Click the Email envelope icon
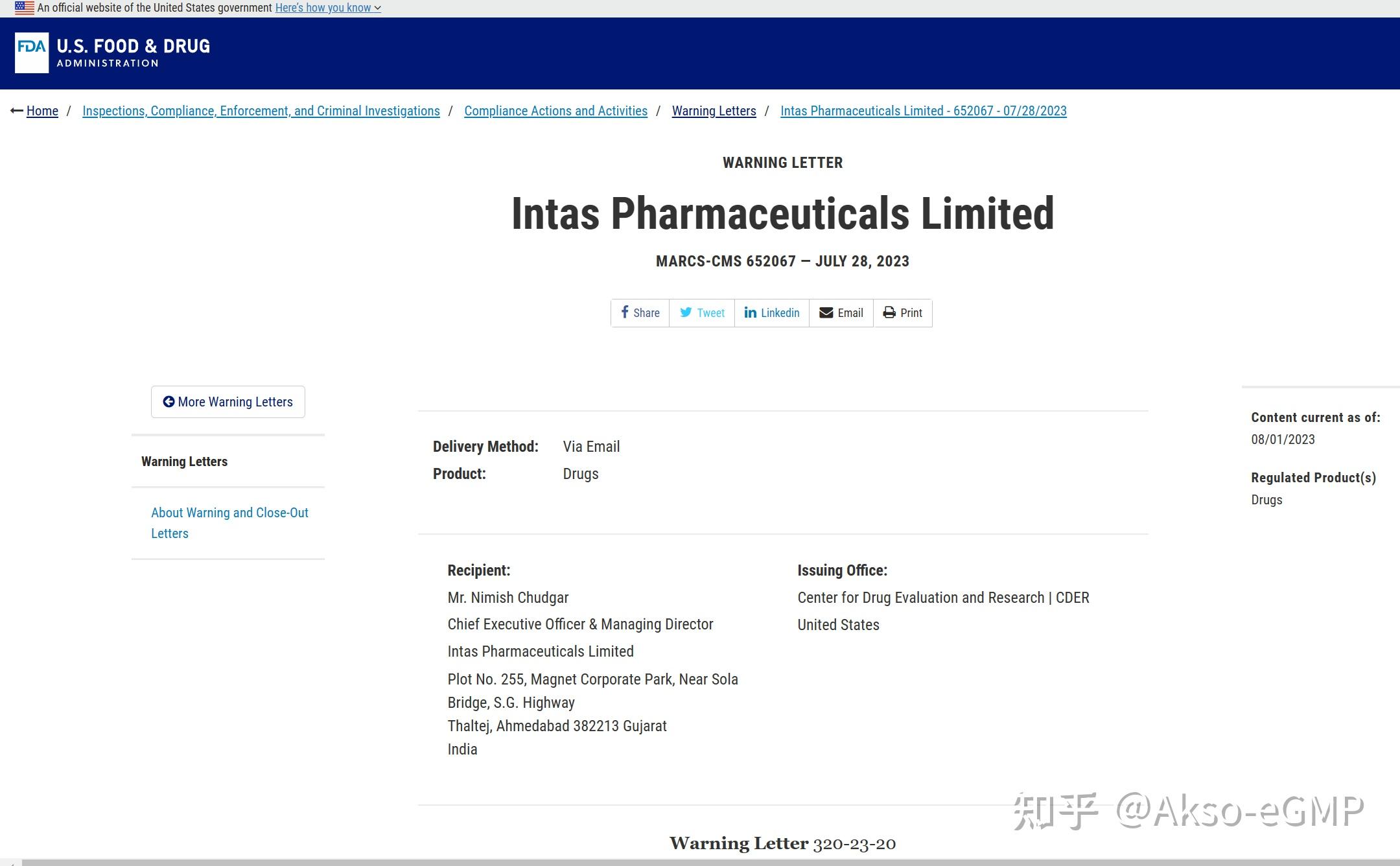The image size is (1400, 866). (x=826, y=312)
